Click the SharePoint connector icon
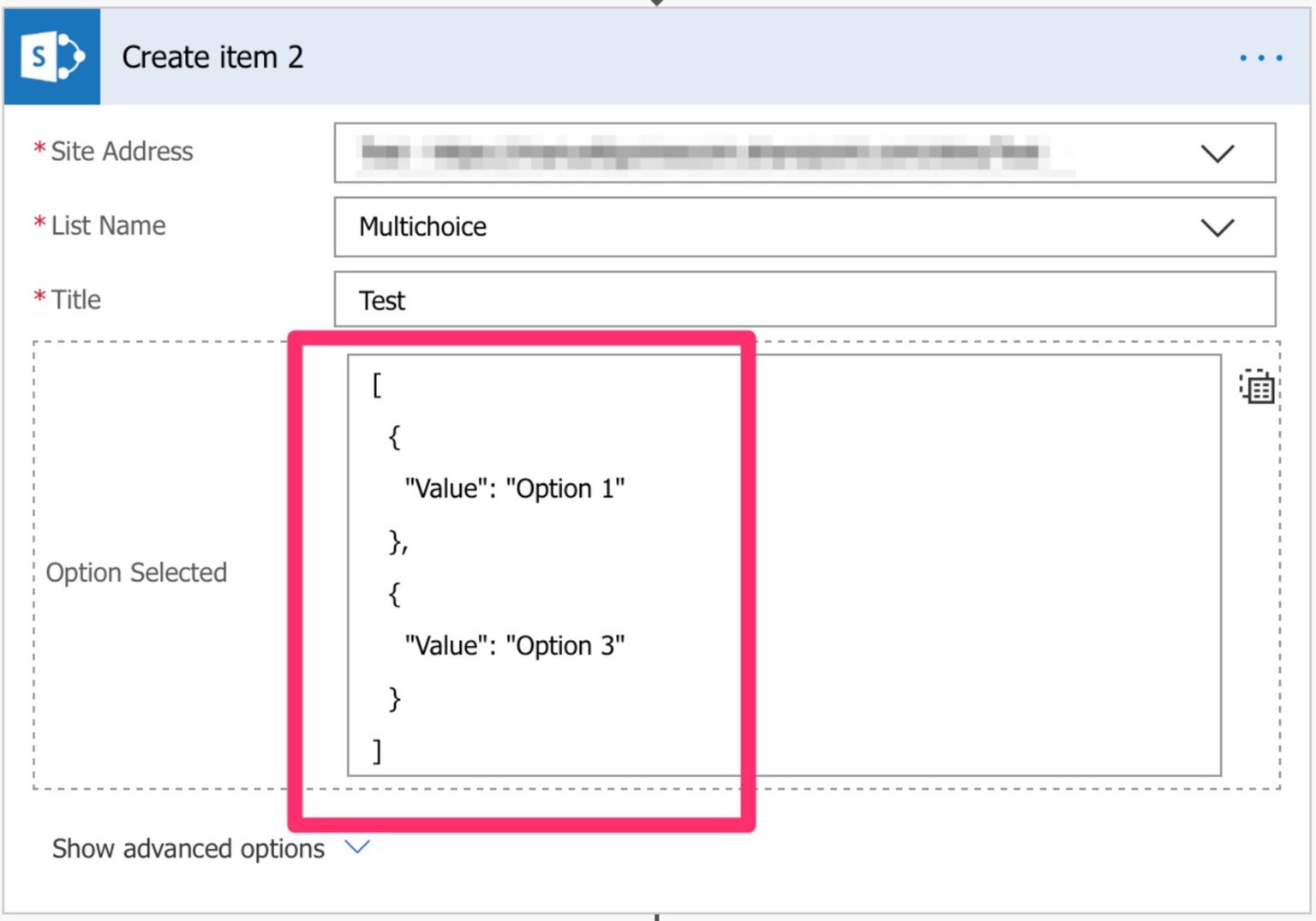Screen dimensions: 1316x921 point(51,57)
